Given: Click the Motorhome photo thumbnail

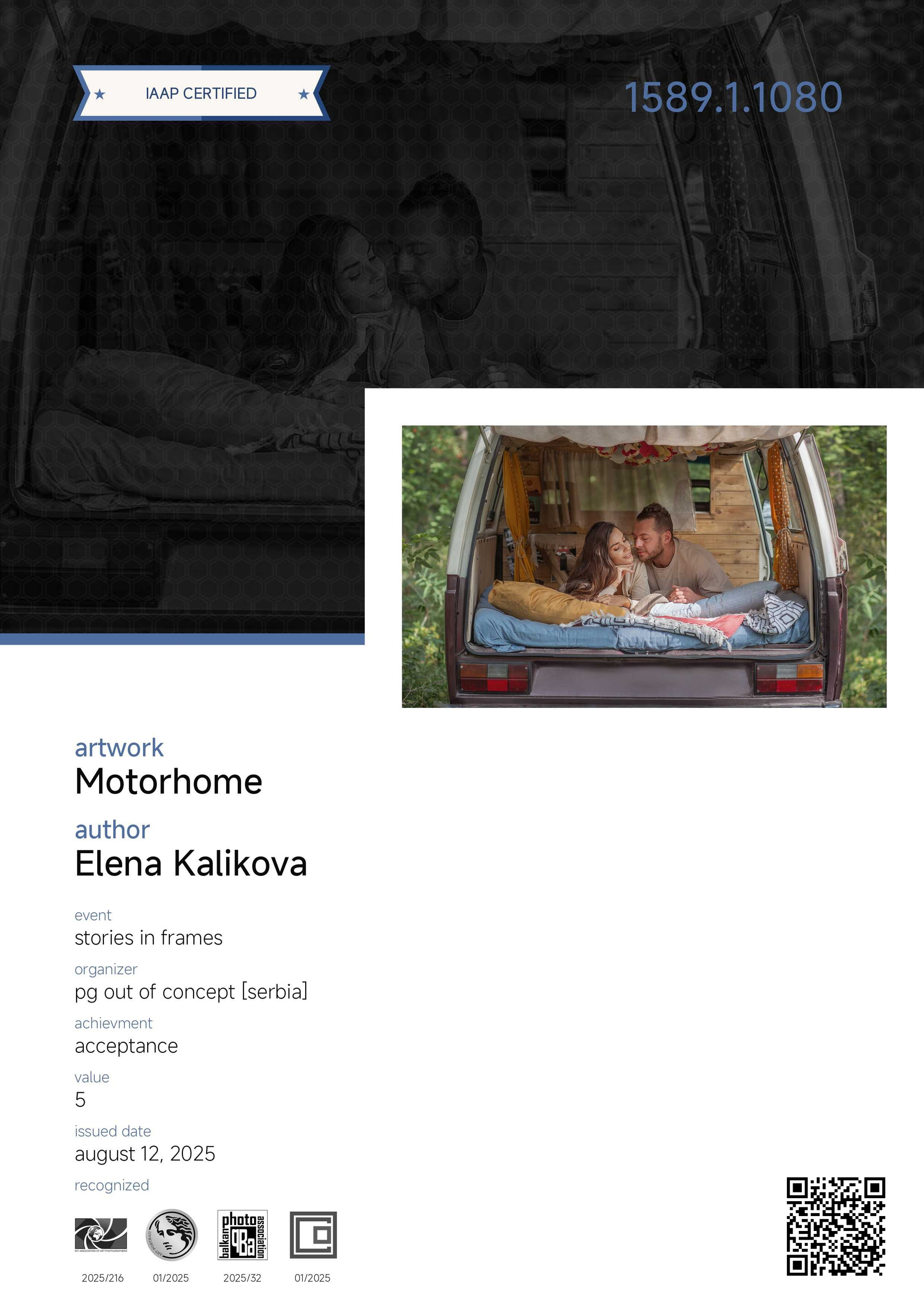Looking at the screenshot, I should point(644,566).
